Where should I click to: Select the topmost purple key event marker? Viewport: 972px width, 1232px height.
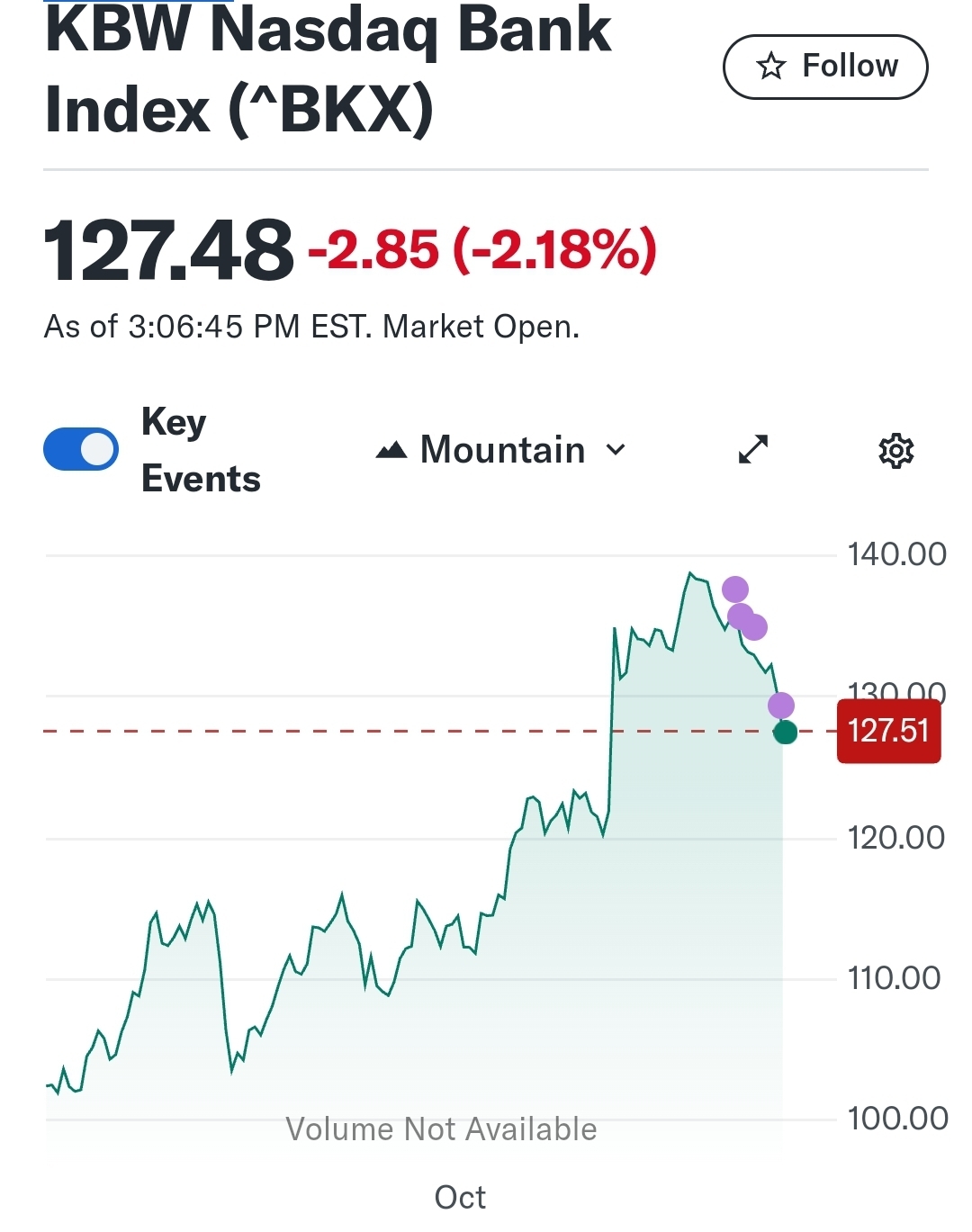735,589
